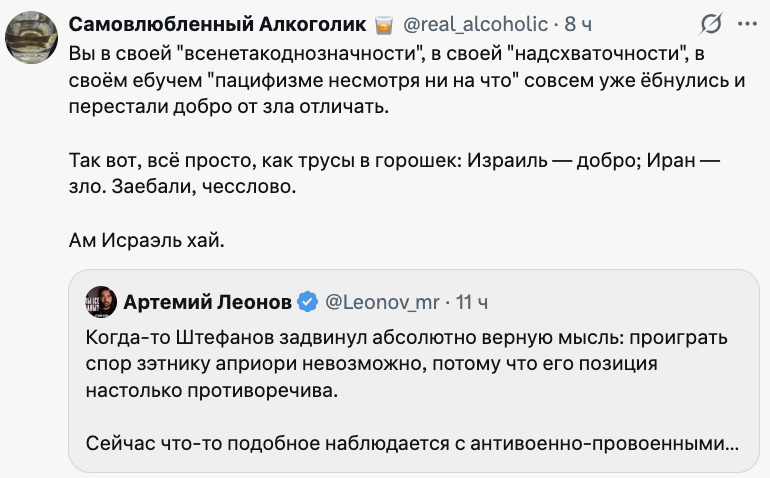The image size is (770, 478).
Task: Click the whiskey glass emoji after the name
Action: pyautogui.click(x=383, y=24)
